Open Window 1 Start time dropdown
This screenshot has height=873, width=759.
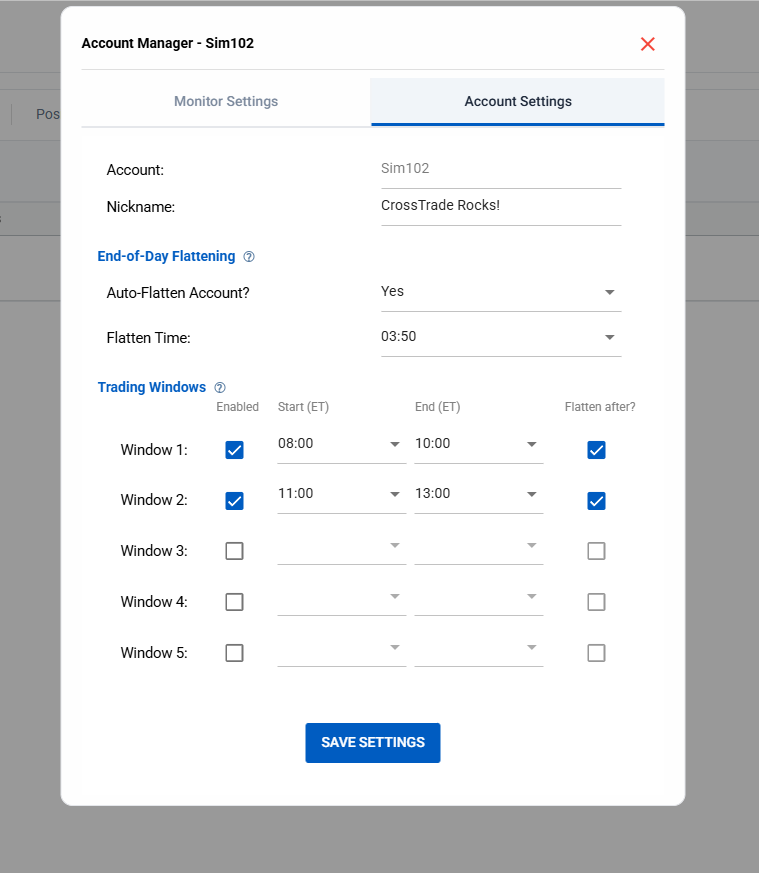341,444
